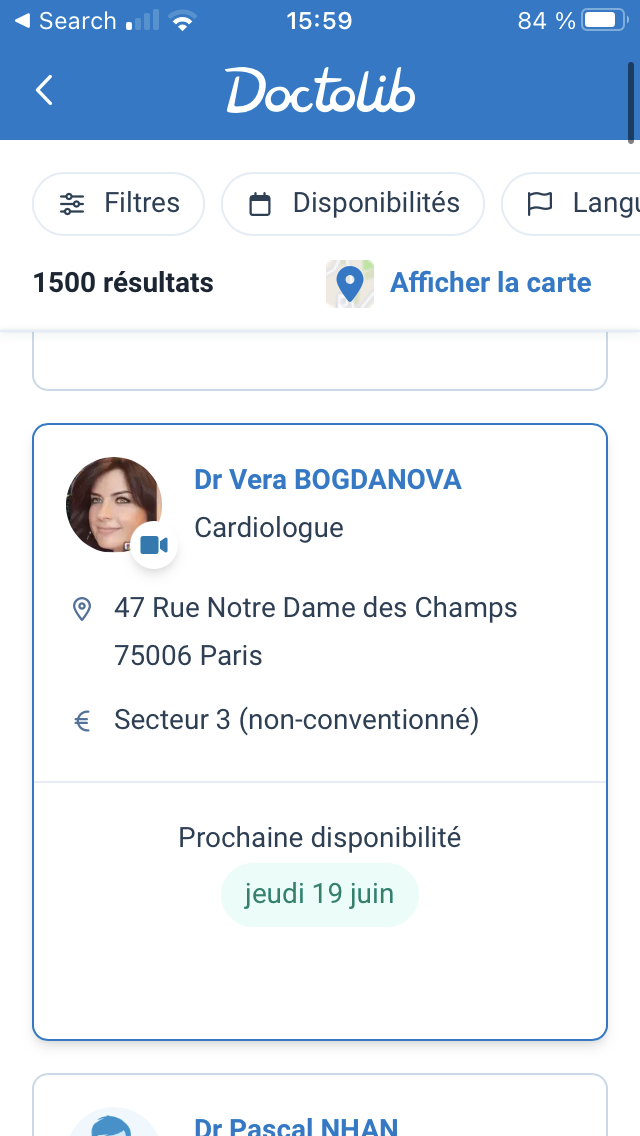Tap the address 47 Rue Notre Dame des Champs
640x1136 pixels.
316,608
